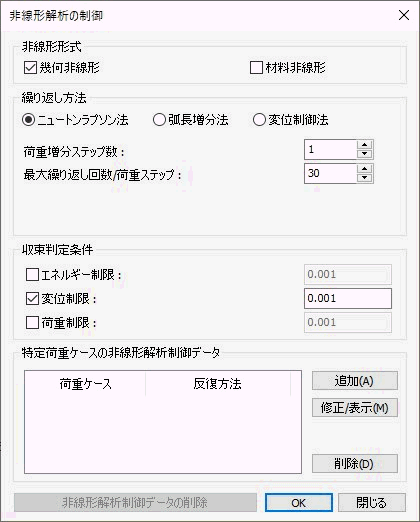Click the 変位制限 tolerance input field
This screenshot has height=522, width=420.
click(348, 298)
